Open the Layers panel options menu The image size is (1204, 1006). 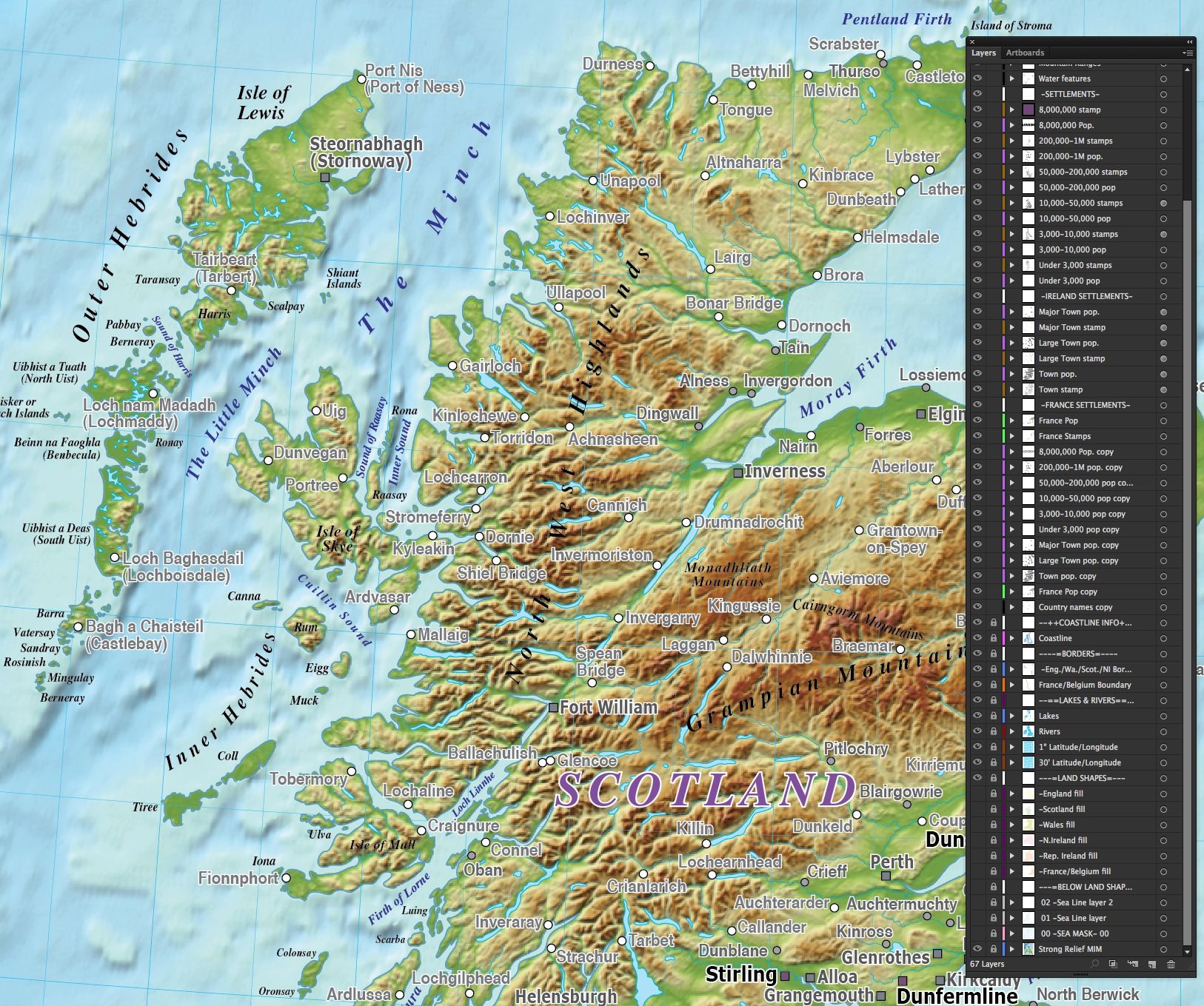point(1187,53)
